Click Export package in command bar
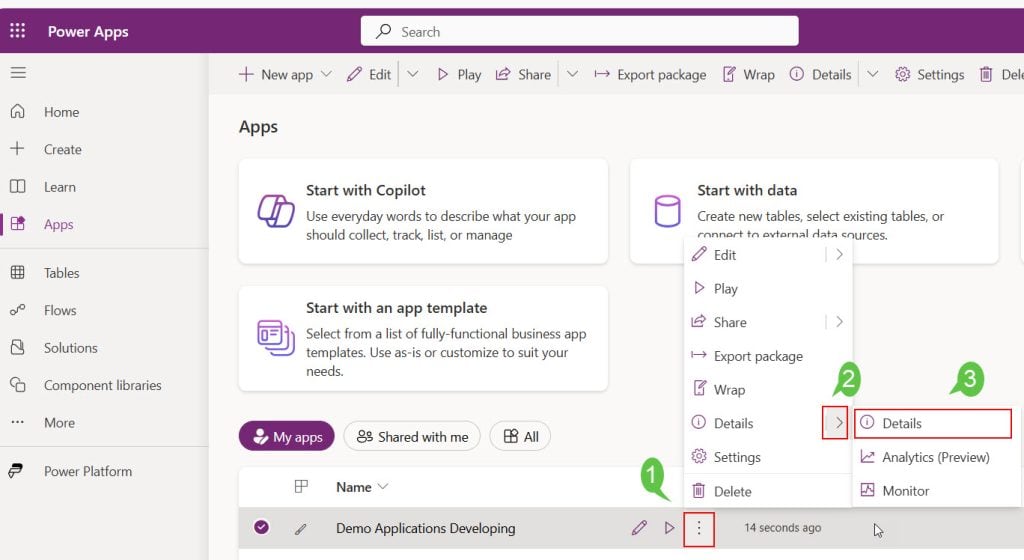The width and height of the screenshot is (1024, 560). click(x=650, y=74)
